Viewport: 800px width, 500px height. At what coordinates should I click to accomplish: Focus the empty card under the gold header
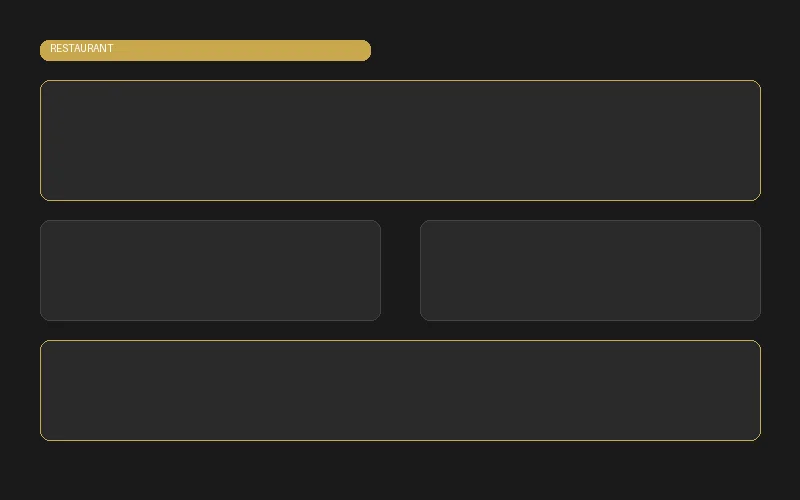[401, 140]
